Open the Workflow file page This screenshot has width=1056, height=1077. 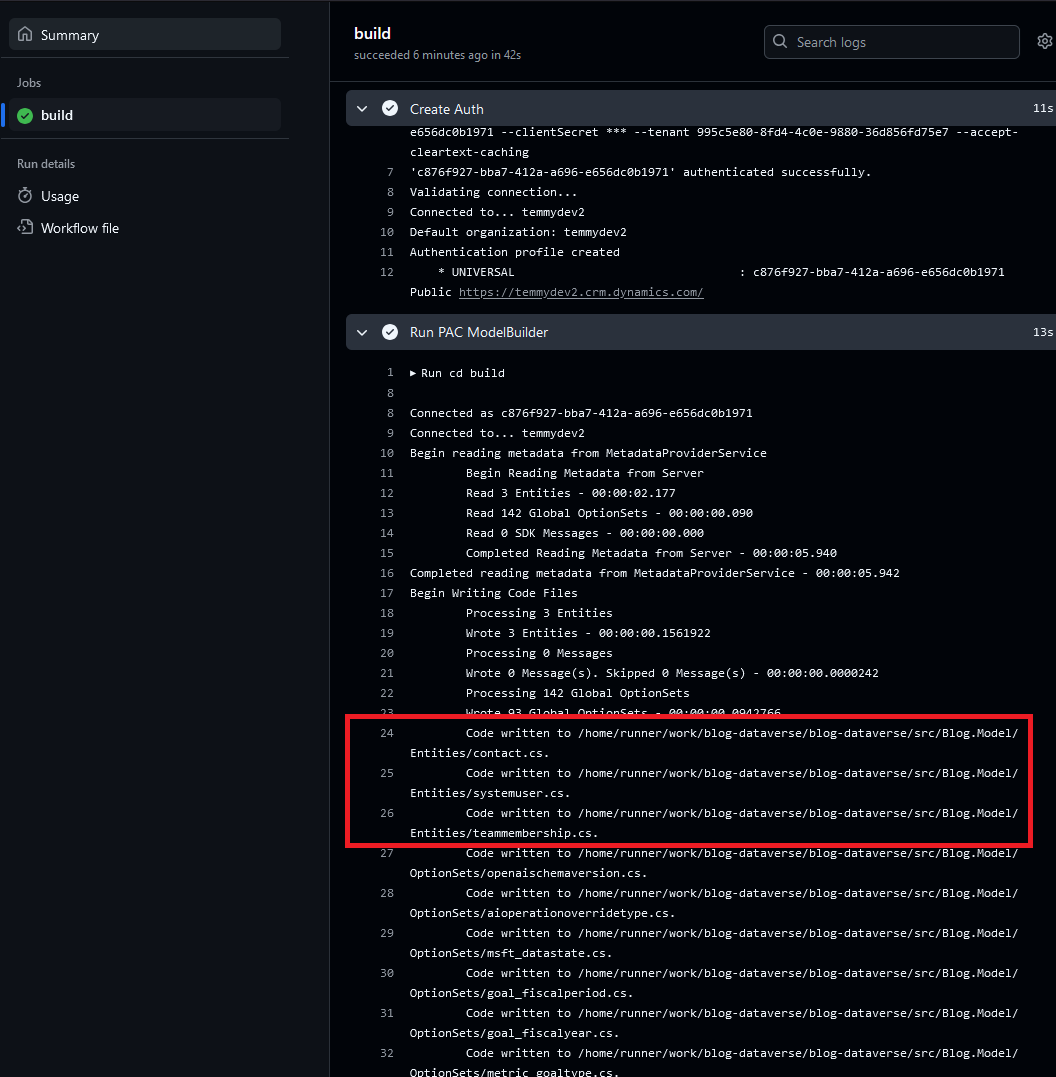pos(80,228)
